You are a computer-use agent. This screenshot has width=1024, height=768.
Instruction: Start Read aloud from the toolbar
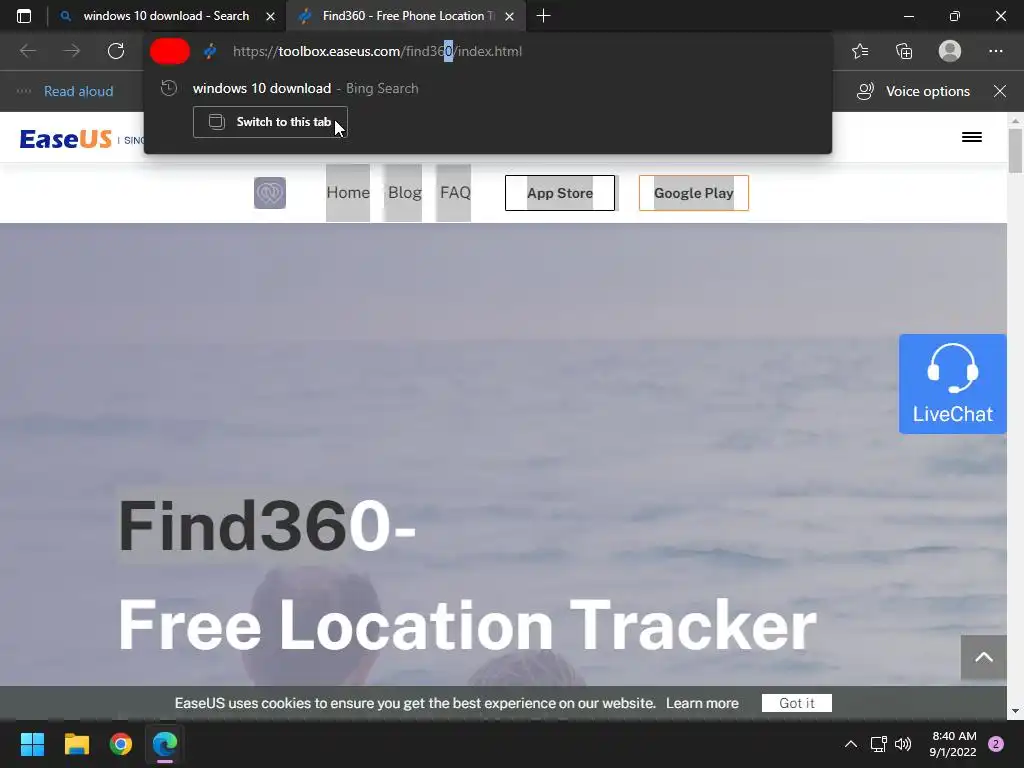(x=78, y=91)
